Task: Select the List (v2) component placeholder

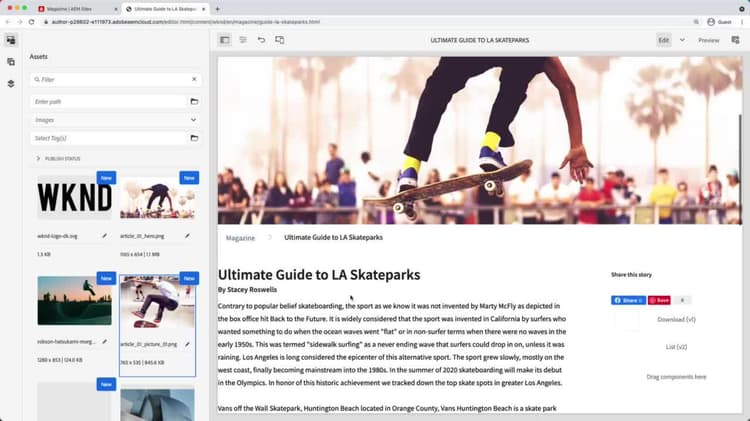Action: [676, 347]
